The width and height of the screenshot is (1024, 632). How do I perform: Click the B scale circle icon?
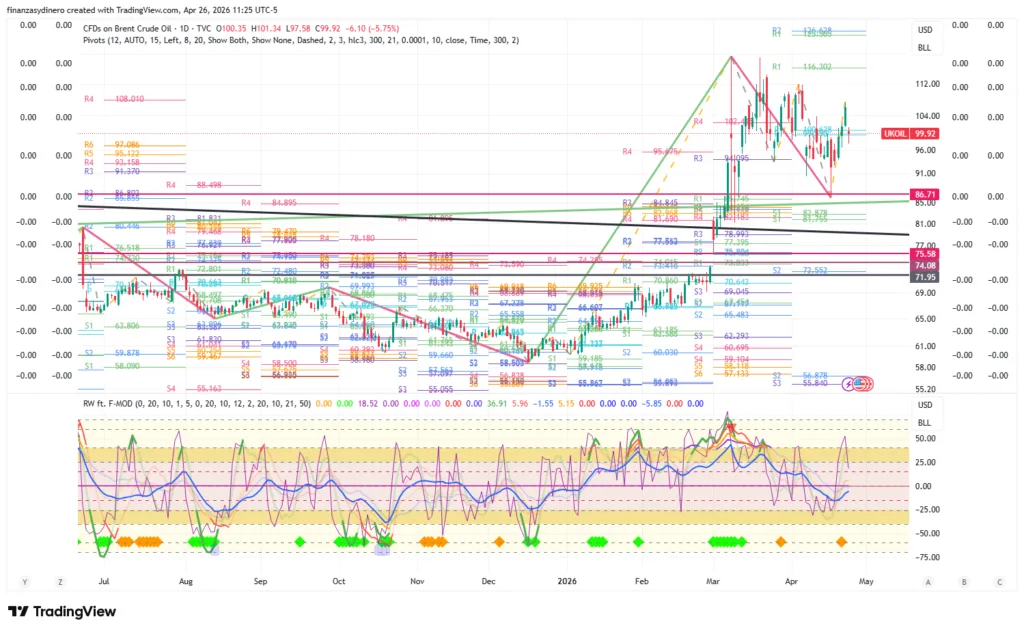point(963,580)
